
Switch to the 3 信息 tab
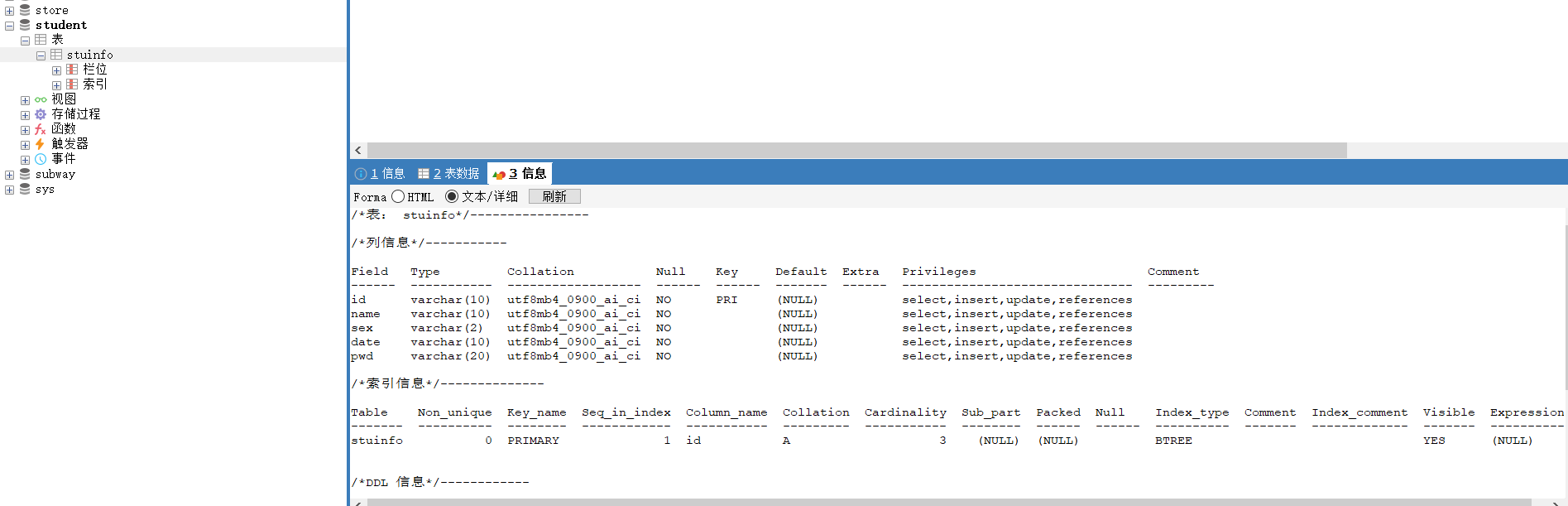point(520,173)
